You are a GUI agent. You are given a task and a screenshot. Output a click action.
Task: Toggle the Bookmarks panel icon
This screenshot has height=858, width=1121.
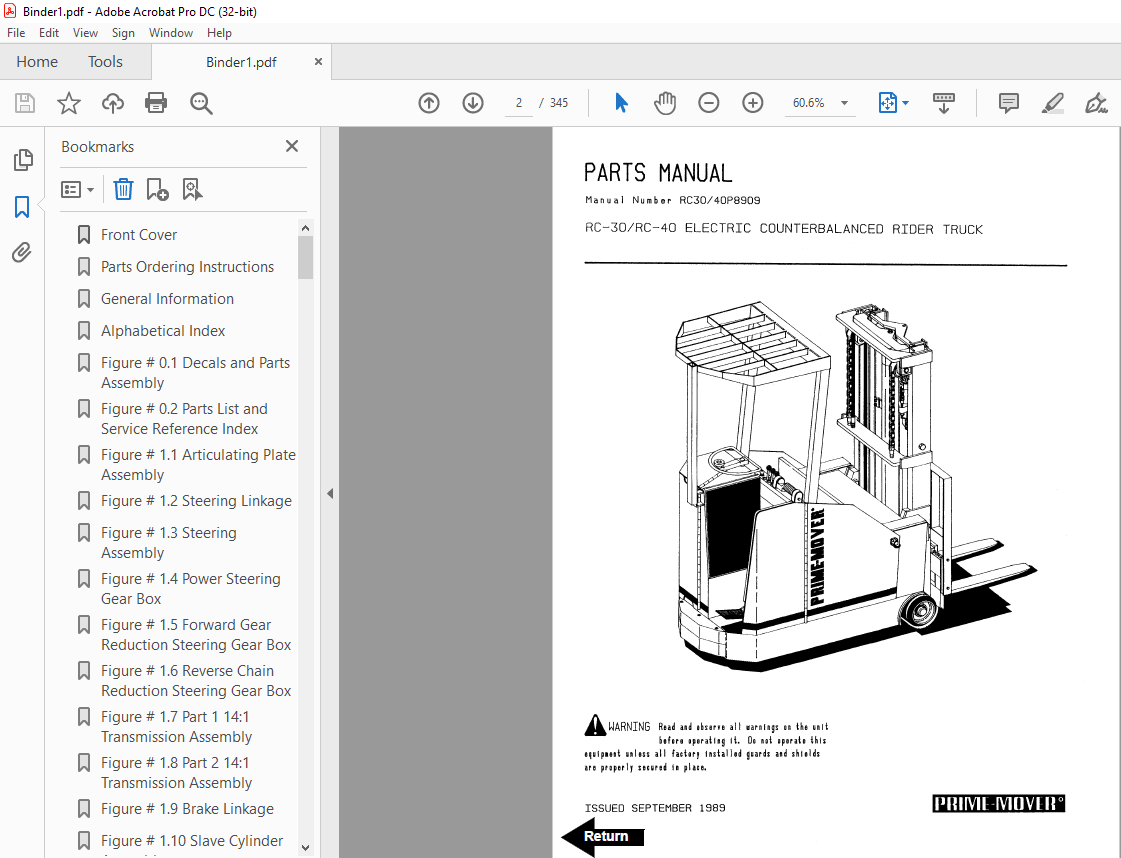tap(22, 207)
